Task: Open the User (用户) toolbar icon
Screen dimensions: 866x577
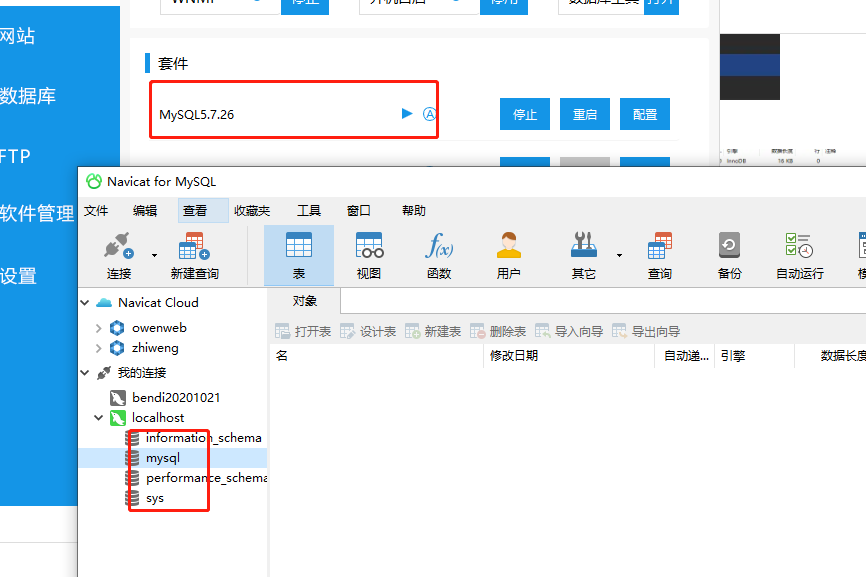Action: pos(509,246)
